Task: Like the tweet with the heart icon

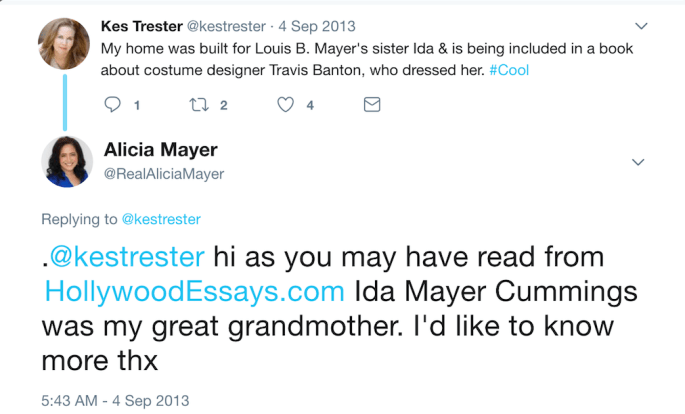Action: click(286, 104)
